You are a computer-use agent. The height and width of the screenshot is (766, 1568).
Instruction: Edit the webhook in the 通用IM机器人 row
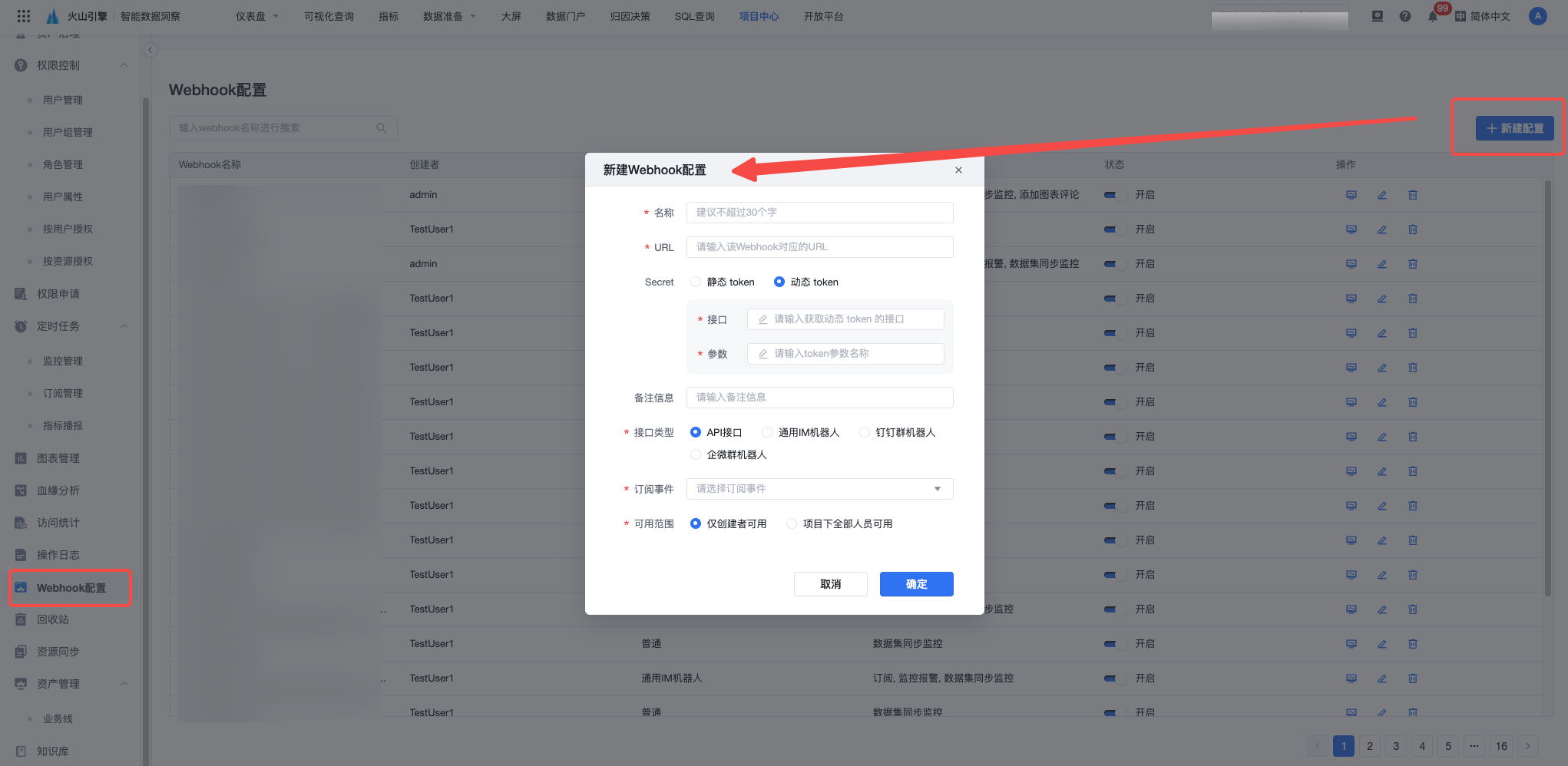(x=1382, y=679)
